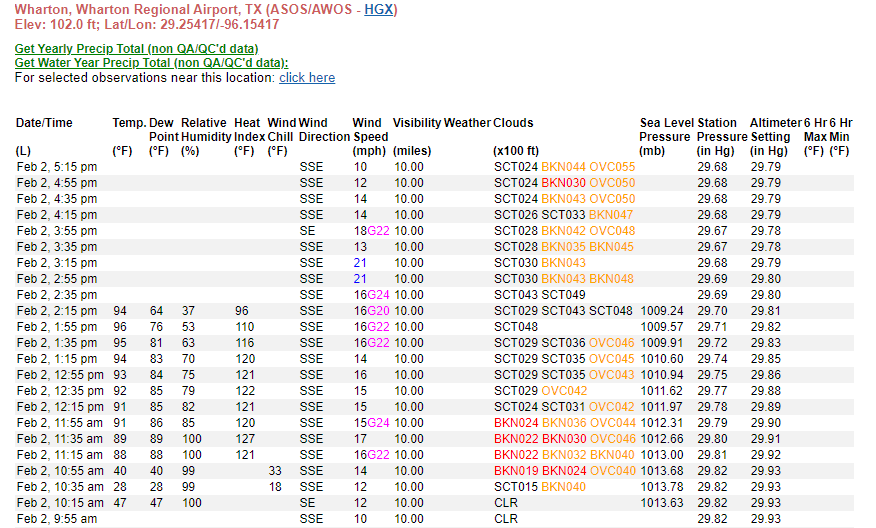The width and height of the screenshot is (876, 528).
Task: Click Get Yearly Precip Total link
Action: point(136,48)
